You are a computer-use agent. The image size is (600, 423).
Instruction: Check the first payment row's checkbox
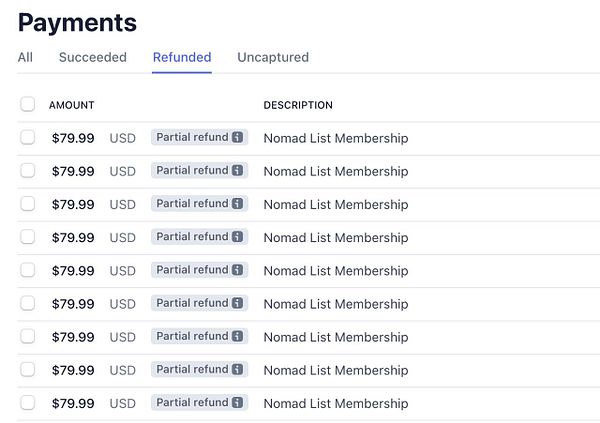(28, 138)
